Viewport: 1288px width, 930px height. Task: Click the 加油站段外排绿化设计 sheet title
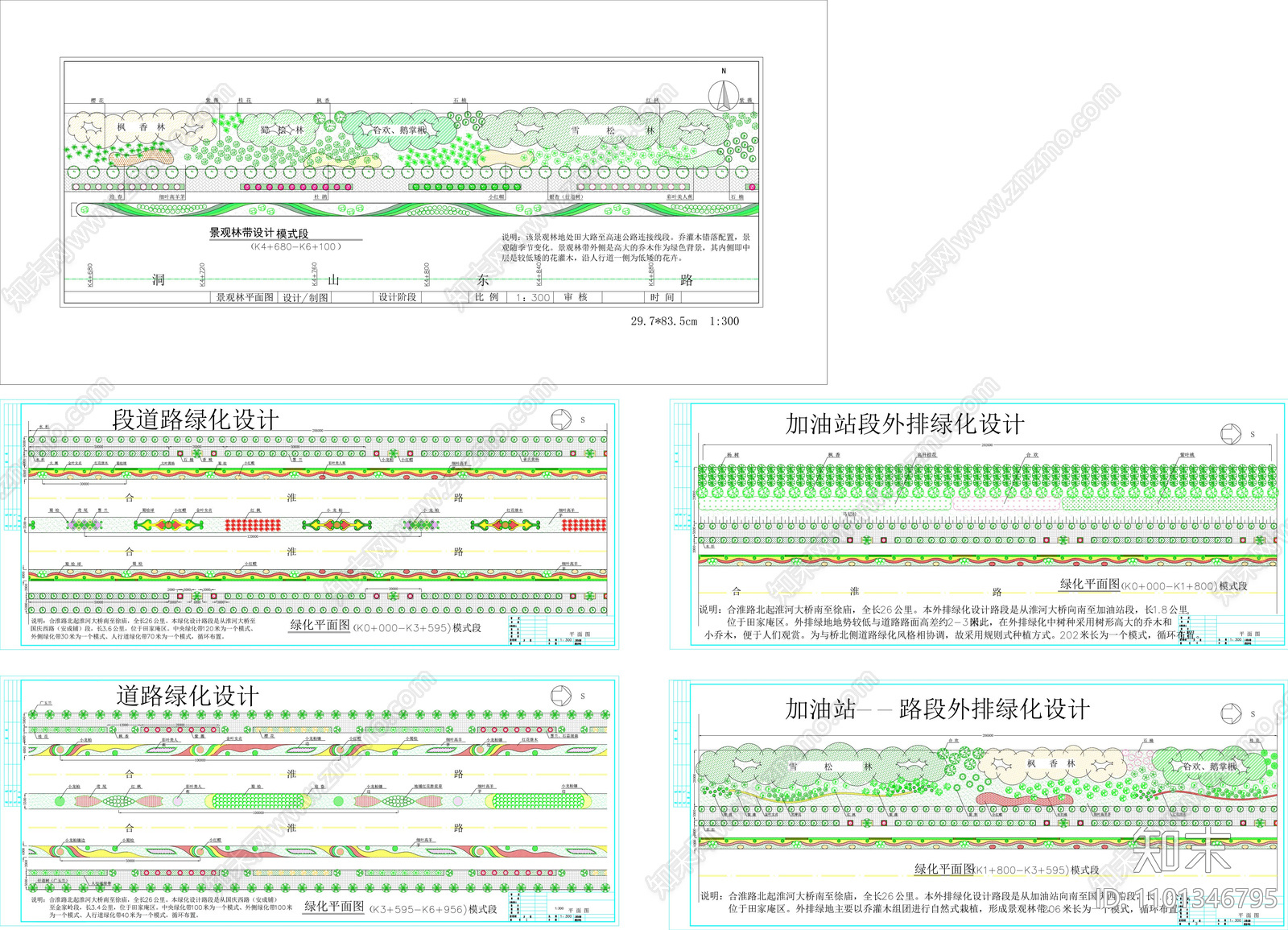coord(905,424)
